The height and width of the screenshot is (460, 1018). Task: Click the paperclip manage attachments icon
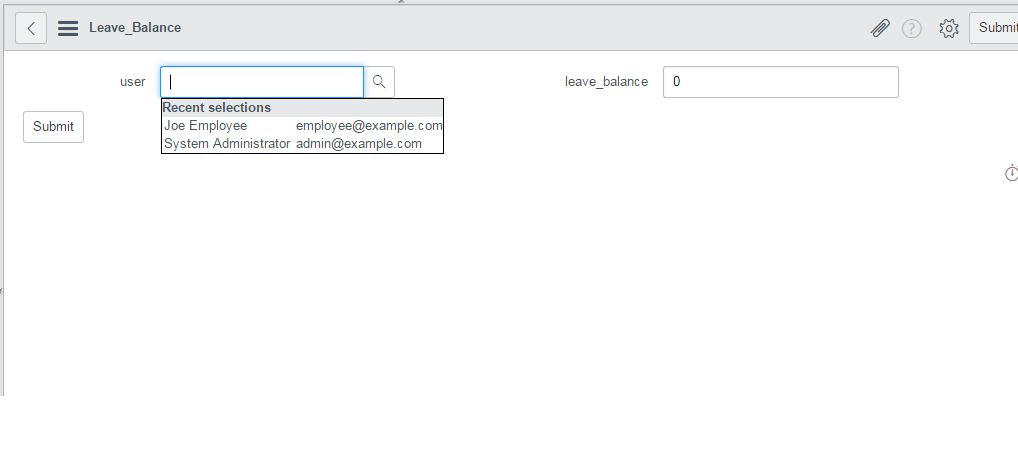click(880, 28)
